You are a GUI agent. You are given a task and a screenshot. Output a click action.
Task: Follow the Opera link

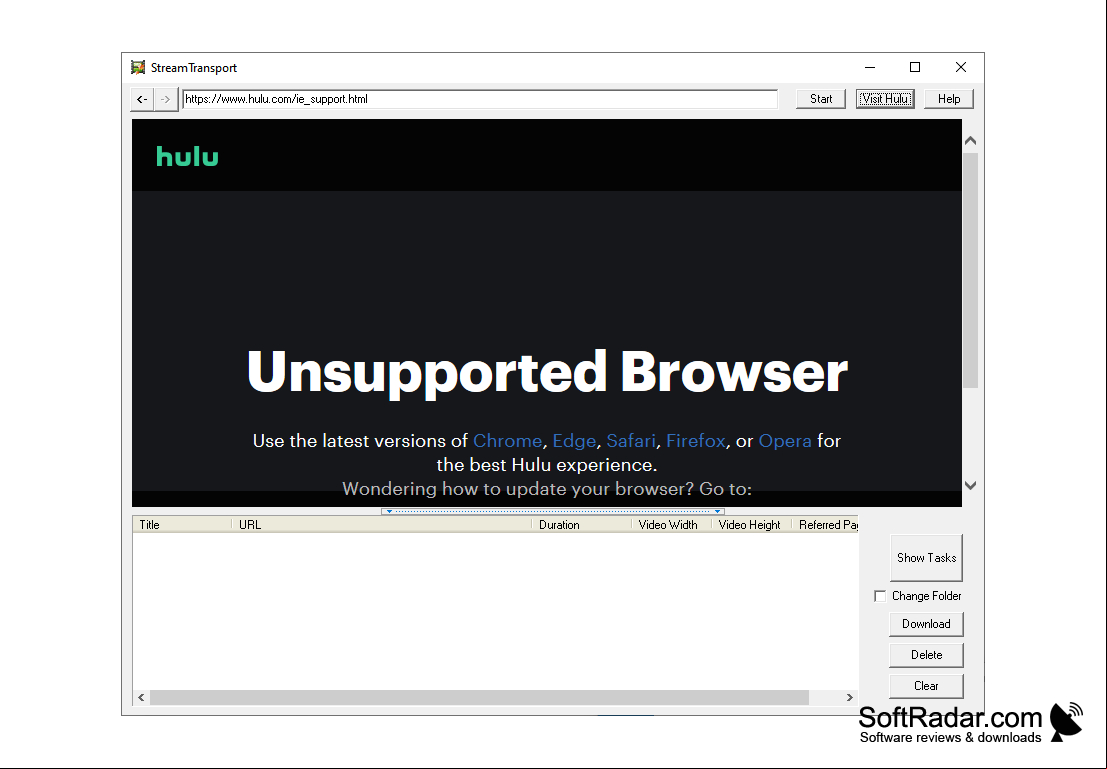785,441
